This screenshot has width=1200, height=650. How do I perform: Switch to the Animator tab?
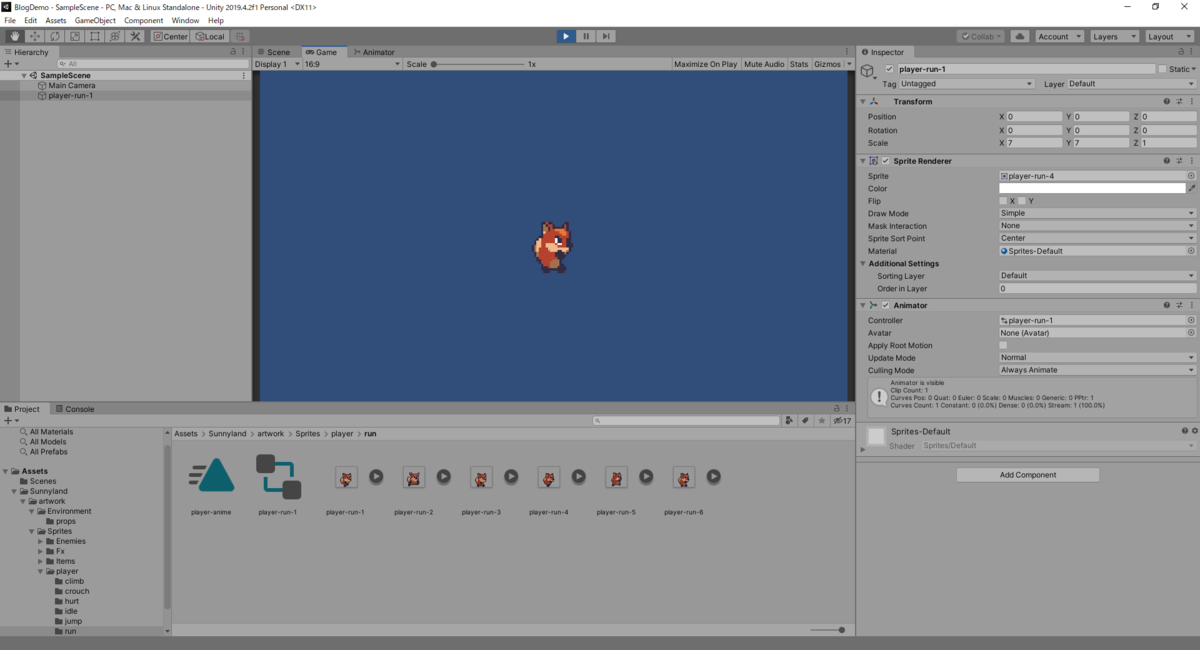point(373,52)
